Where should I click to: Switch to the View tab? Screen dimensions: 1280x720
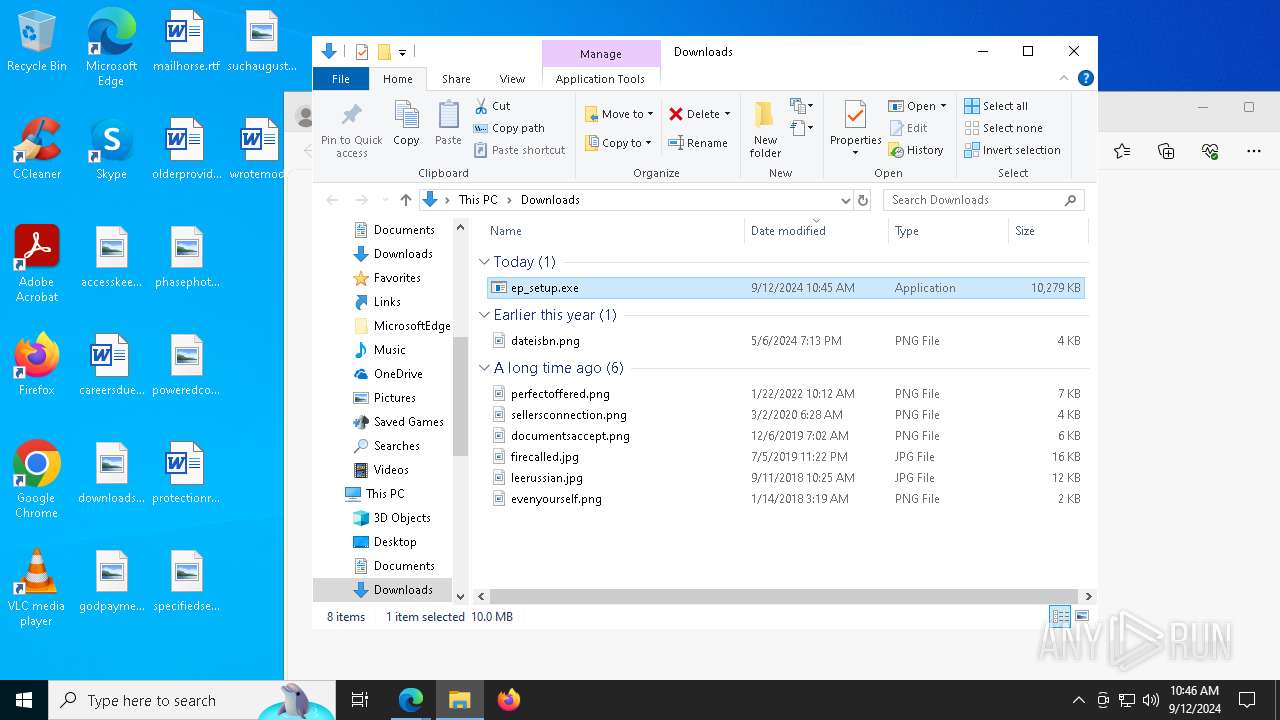pyautogui.click(x=512, y=79)
